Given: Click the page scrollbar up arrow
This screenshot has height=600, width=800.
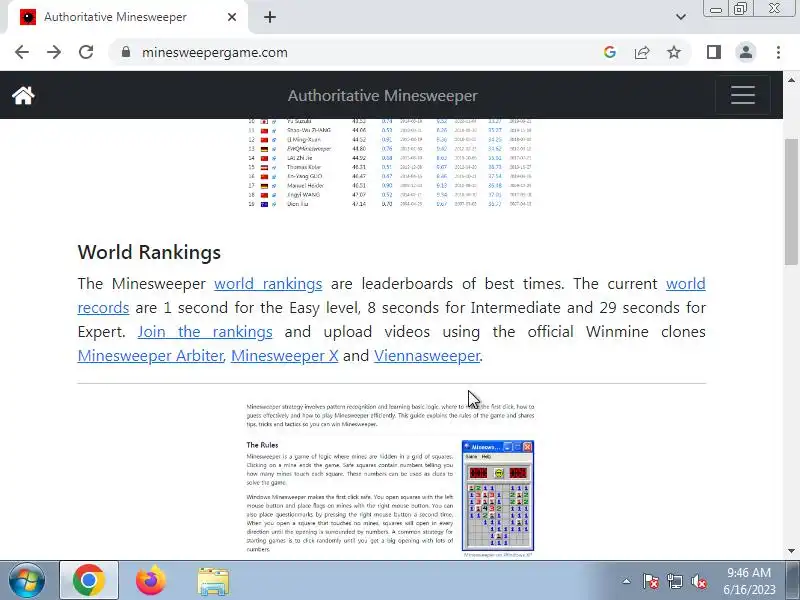Looking at the screenshot, I should click(791, 80).
